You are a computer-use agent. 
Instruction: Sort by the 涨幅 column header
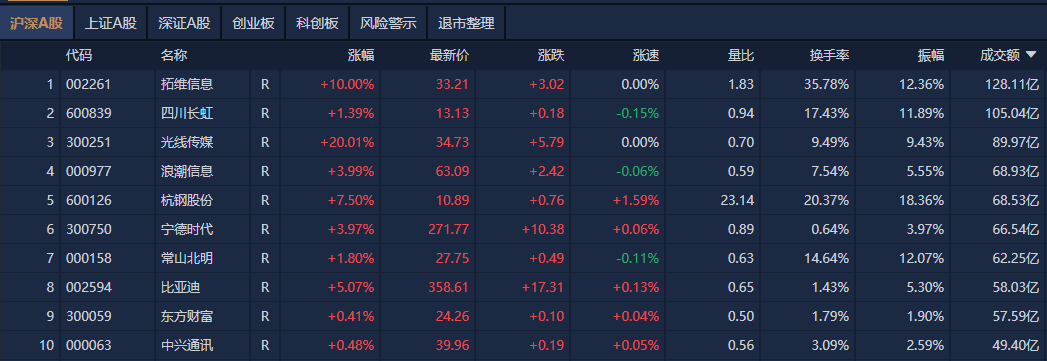coord(361,56)
